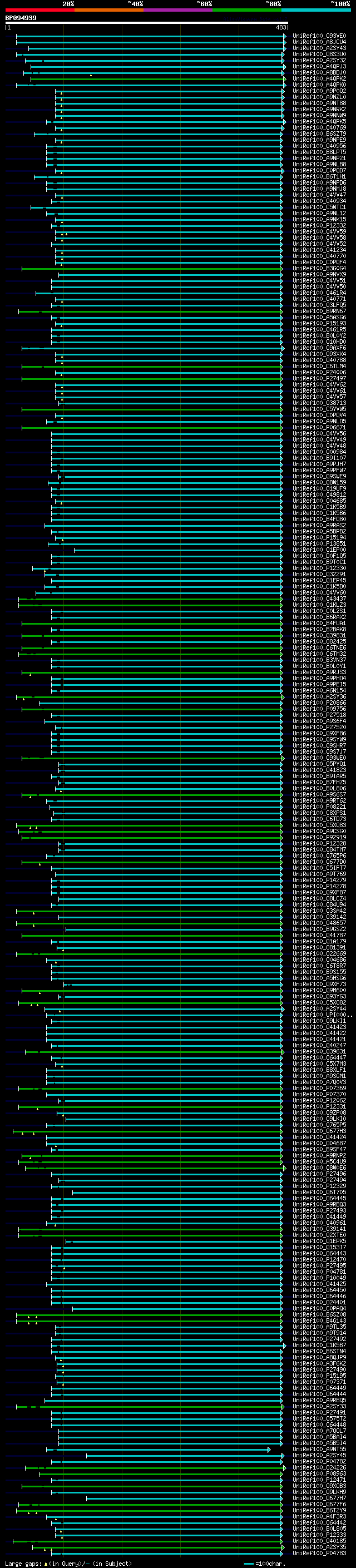Viewport: 356px width, 1568px height.
Task: Click the UniRef100_Q9AXF6 label
Action: click(319, 348)
